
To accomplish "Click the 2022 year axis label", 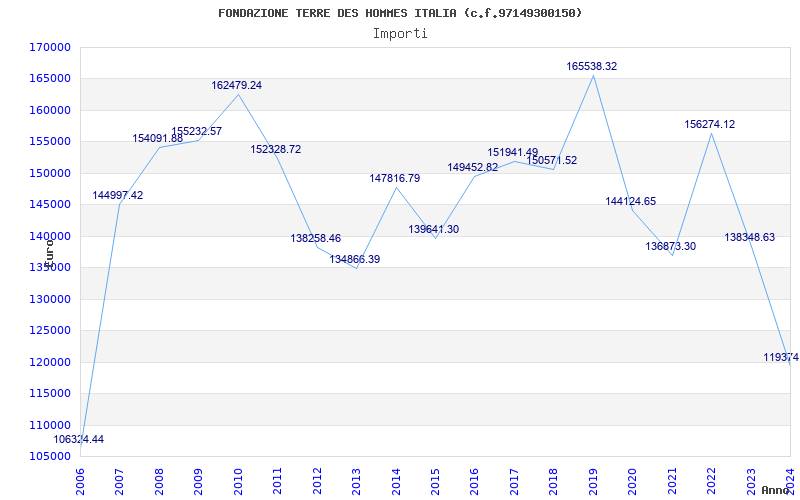I will (711, 481).
